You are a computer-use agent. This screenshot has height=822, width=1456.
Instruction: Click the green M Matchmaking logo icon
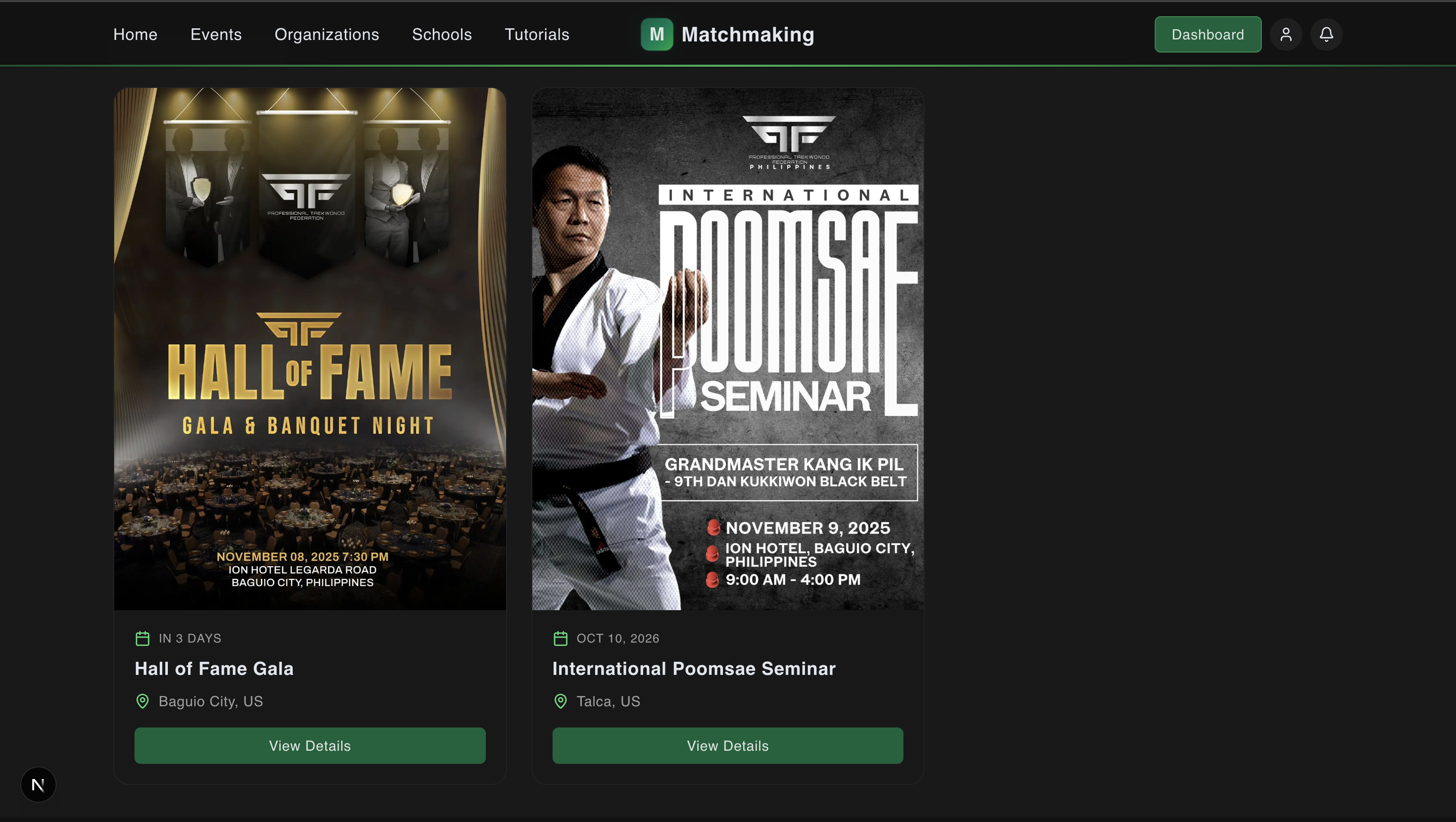[x=657, y=34]
